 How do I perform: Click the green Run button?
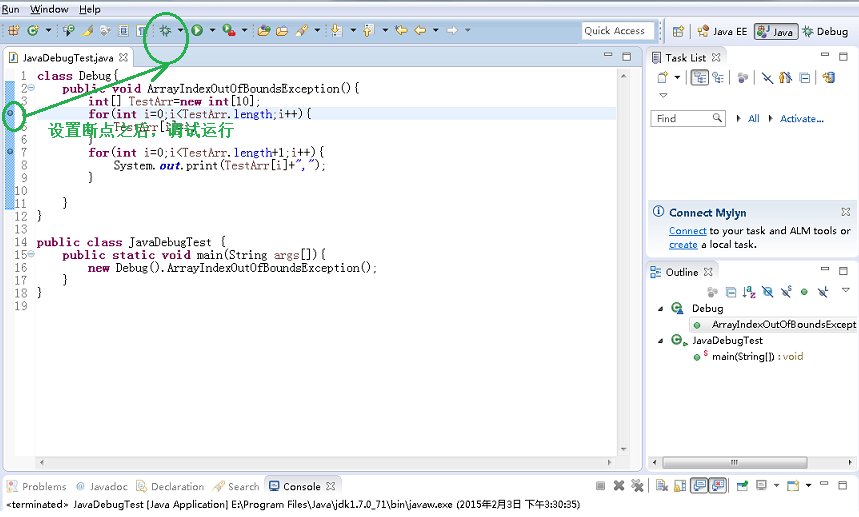point(197,30)
